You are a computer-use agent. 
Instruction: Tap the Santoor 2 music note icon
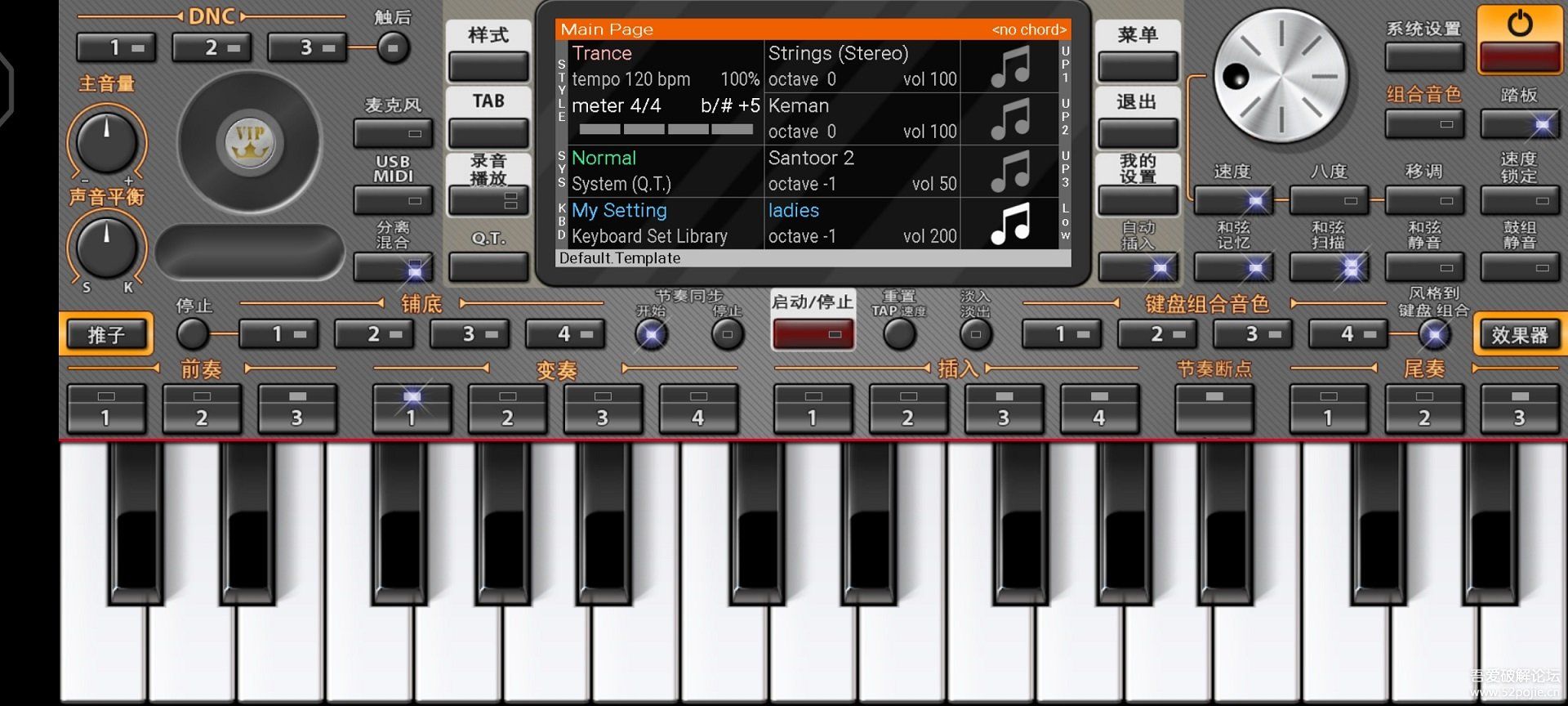(x=1009, y=171)
